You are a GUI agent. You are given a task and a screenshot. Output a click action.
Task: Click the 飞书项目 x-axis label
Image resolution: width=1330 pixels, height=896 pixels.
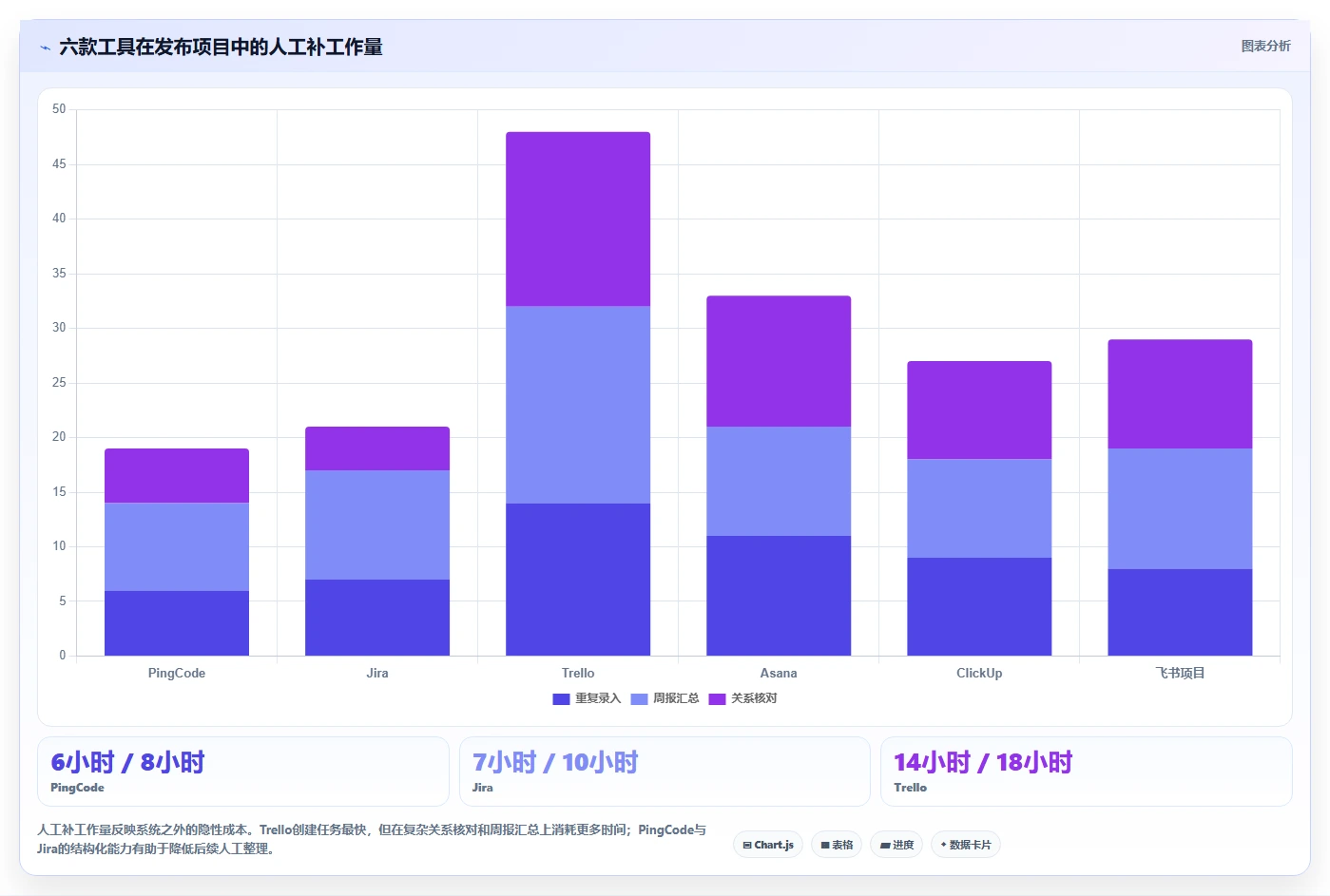tap(1180, 673)
